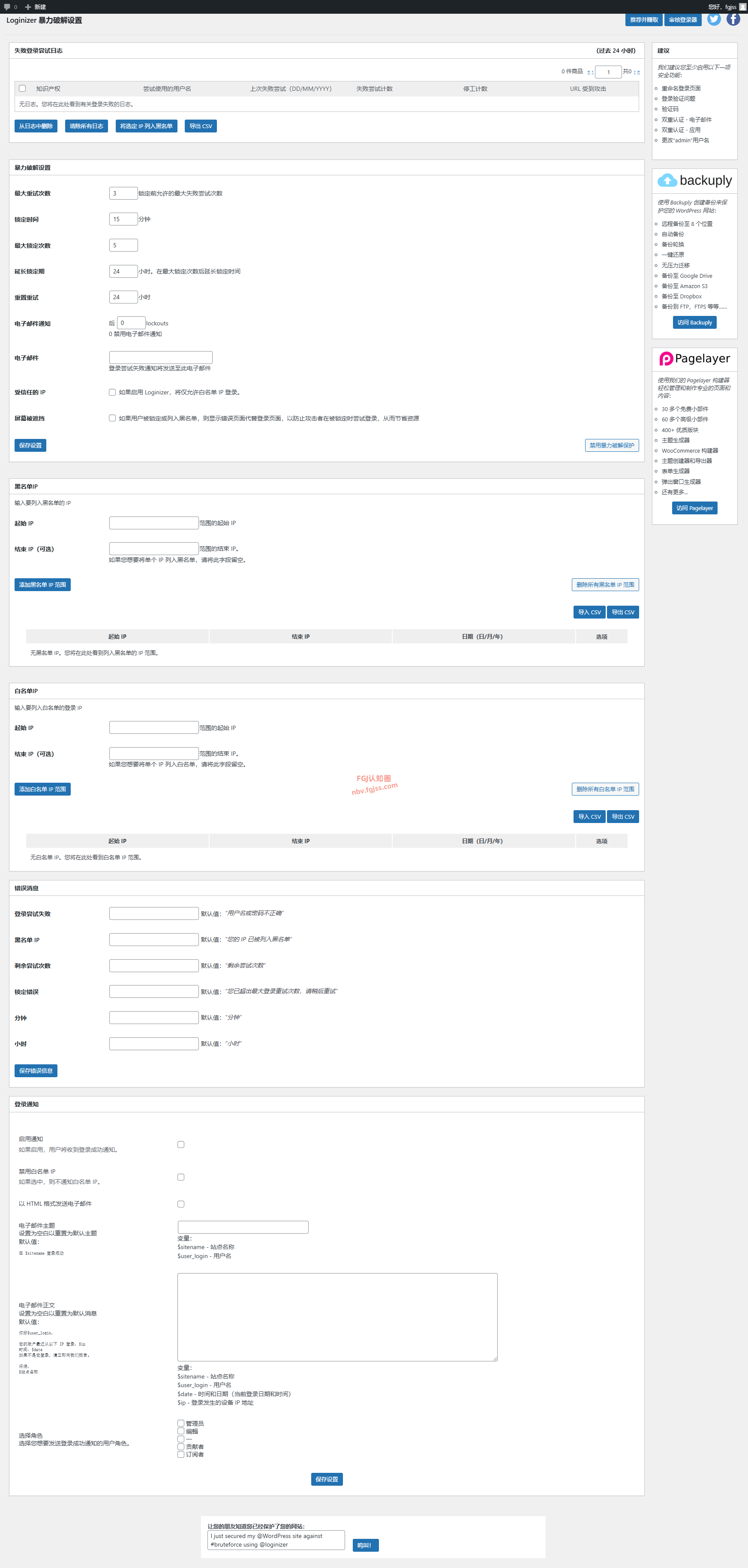The width and height of the screenshot is (748, 1568).
Task: Click 推荐并赚取 button in header
Action: coord(643,20)
